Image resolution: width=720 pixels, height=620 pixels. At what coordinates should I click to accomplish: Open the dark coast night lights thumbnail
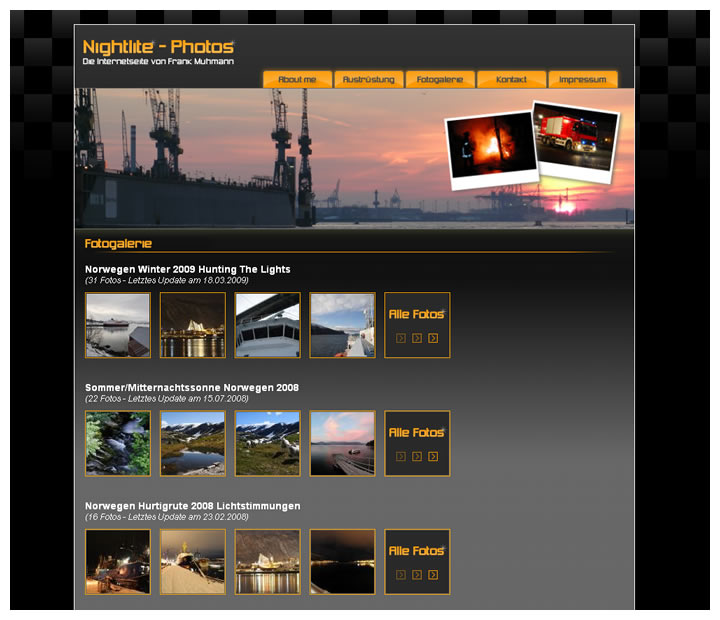(343, 562)
